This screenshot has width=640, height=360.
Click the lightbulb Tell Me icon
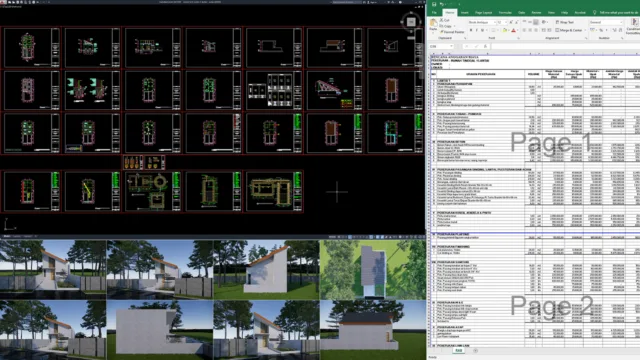595,13
